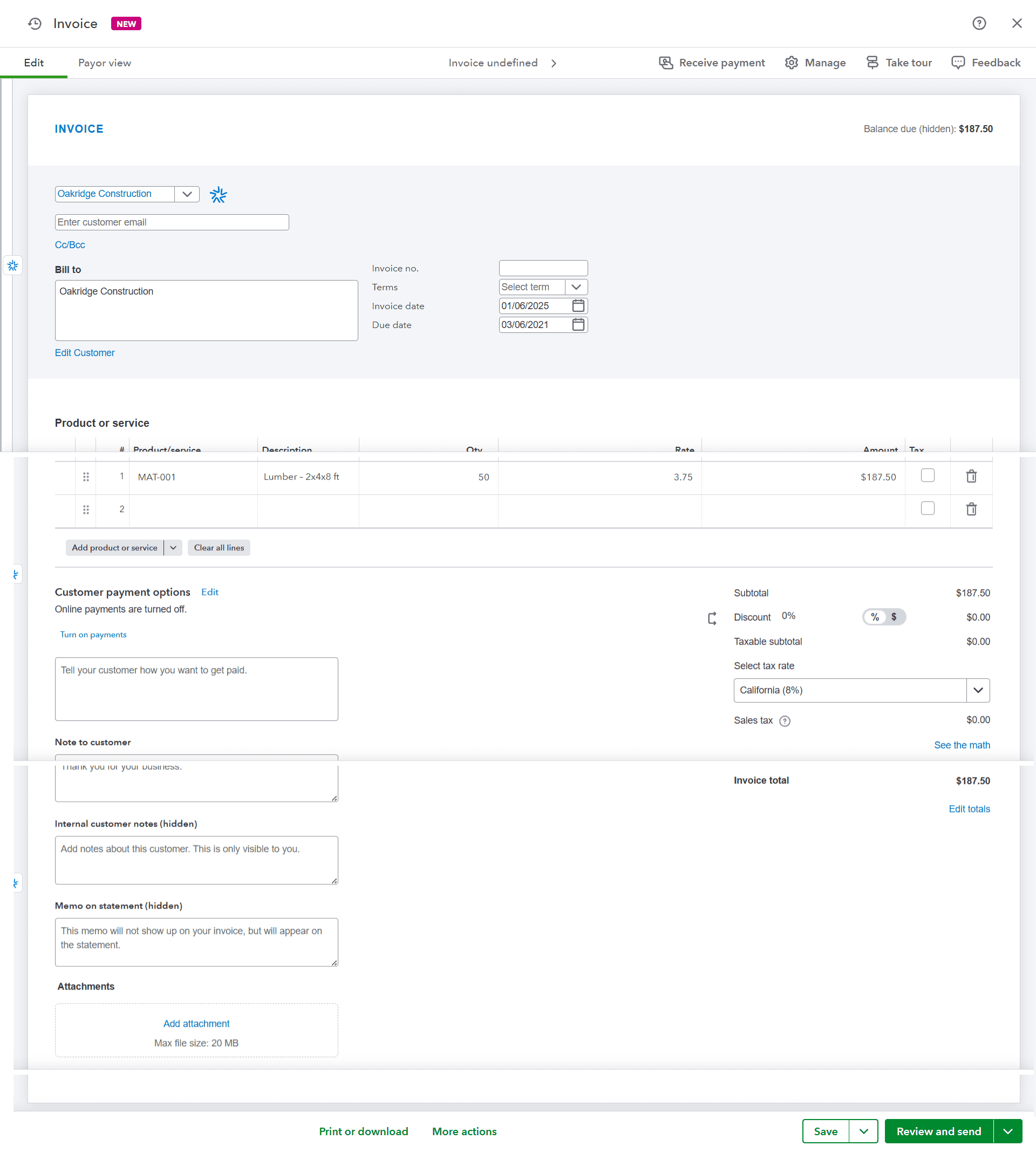The width and height of the screenshot is (1036, 1153).
Task: Click the AI spark icon beside customer name
Action: click(x=218, y=194)
